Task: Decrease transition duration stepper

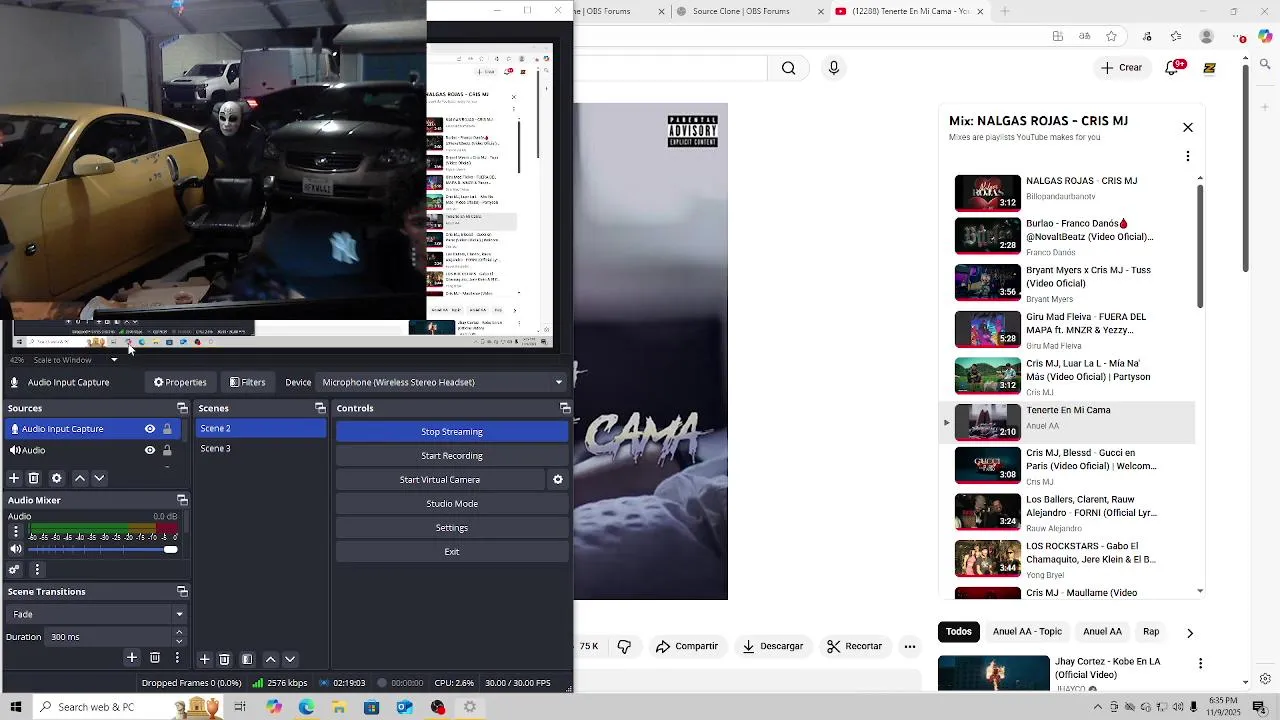Action: point(179,641)
